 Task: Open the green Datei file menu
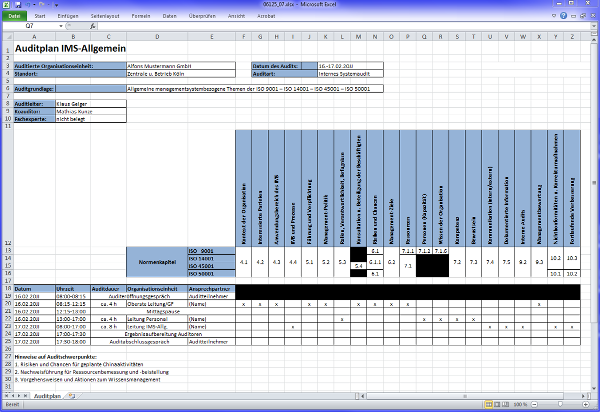[x=15, y=17]
